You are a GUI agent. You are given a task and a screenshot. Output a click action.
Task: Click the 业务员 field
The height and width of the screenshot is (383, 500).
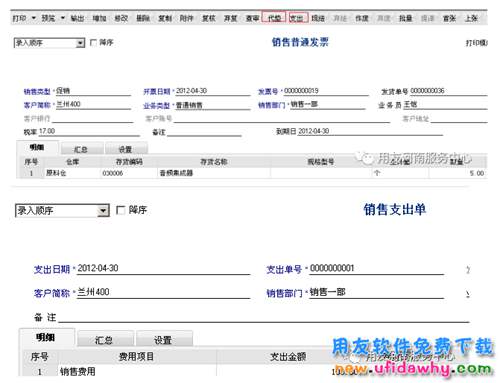tap(445, 104)
